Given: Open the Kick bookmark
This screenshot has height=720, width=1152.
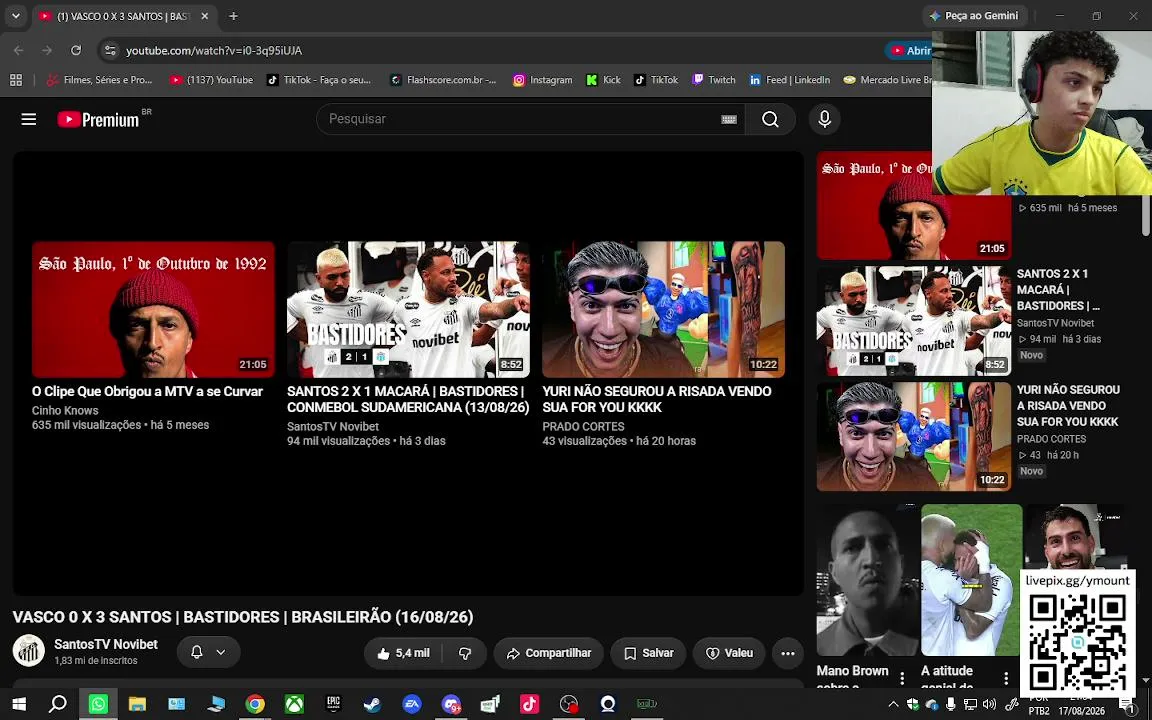Looking at the screenshot, I should tap(603, 80).
